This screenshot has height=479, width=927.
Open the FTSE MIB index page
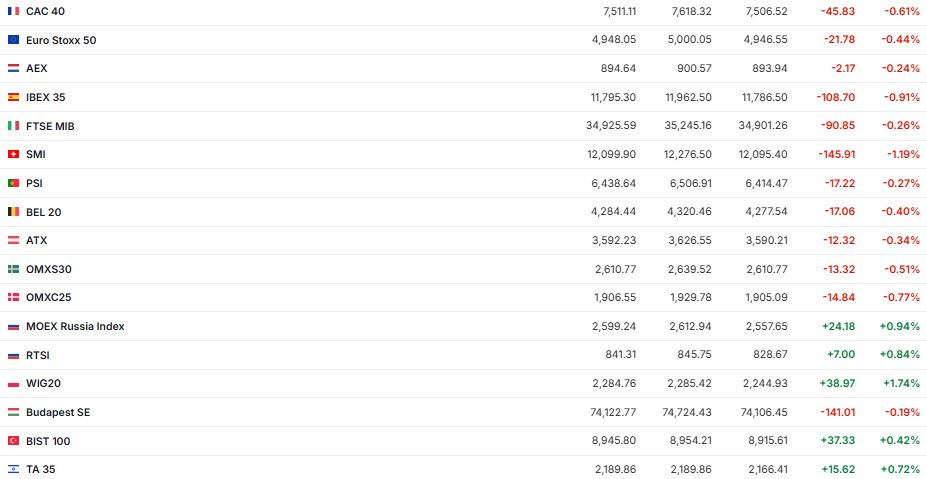[50, 126]
